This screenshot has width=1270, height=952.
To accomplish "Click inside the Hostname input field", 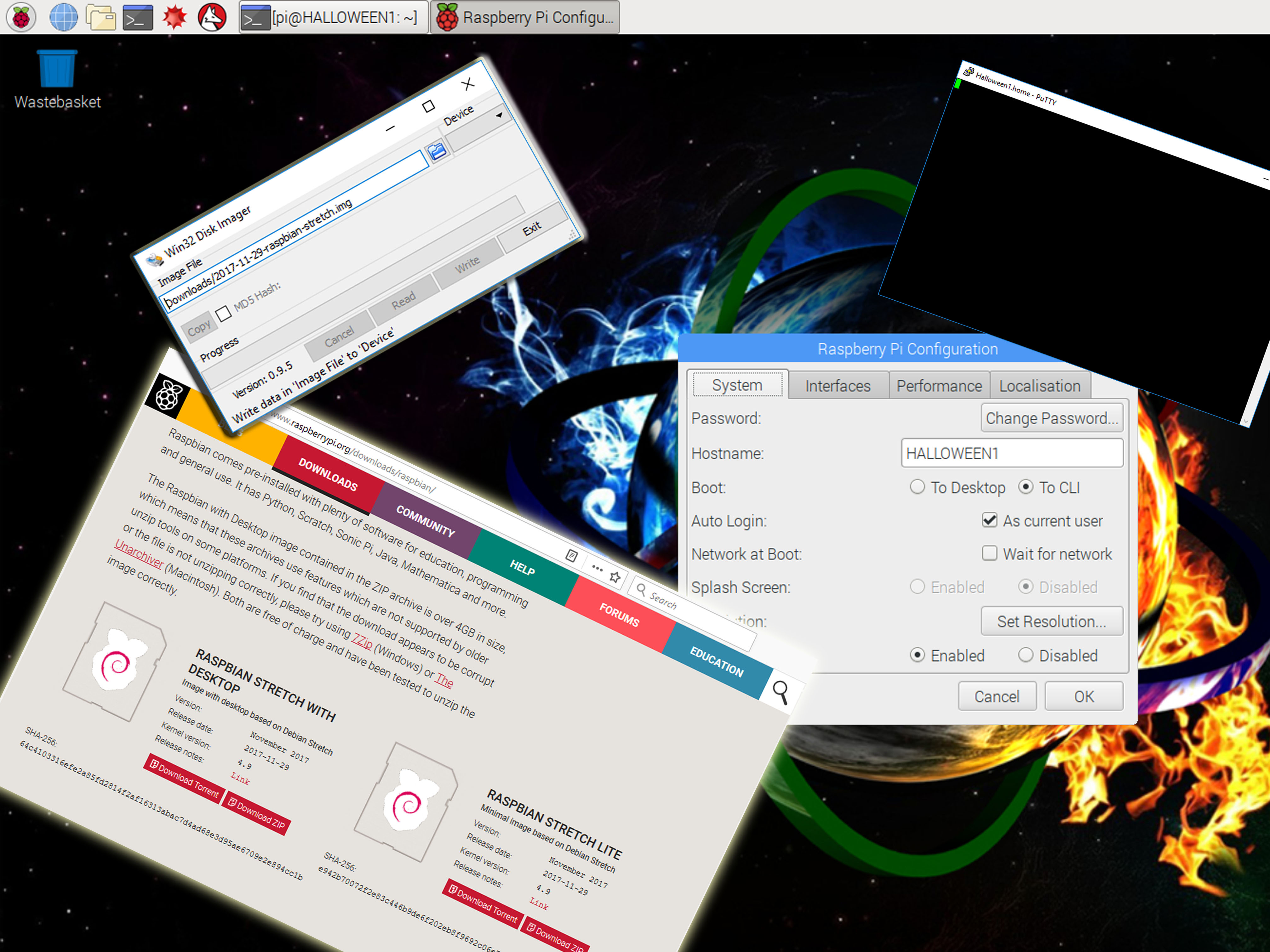I will click(1012, 453).
